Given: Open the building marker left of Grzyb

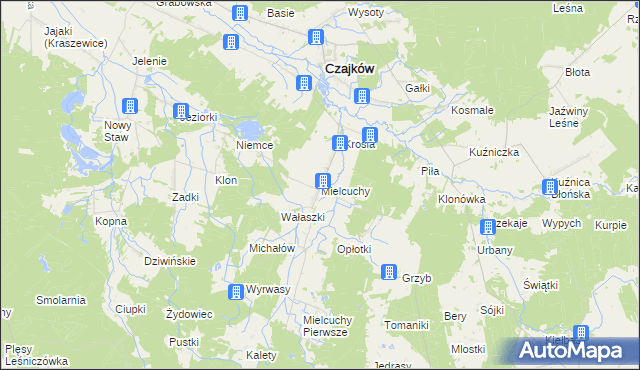Looking at the screenshot, I should click(389, 272).
